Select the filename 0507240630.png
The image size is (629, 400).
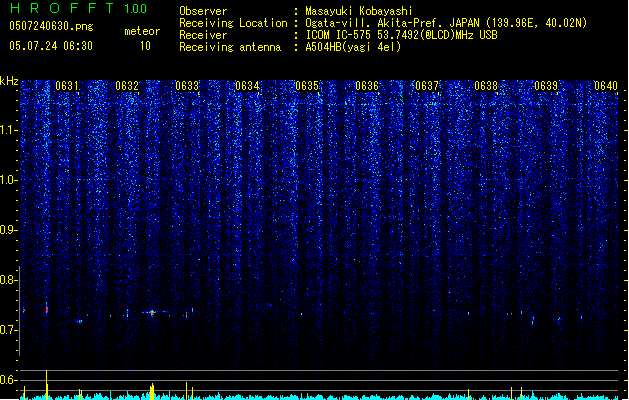[51, 26]
